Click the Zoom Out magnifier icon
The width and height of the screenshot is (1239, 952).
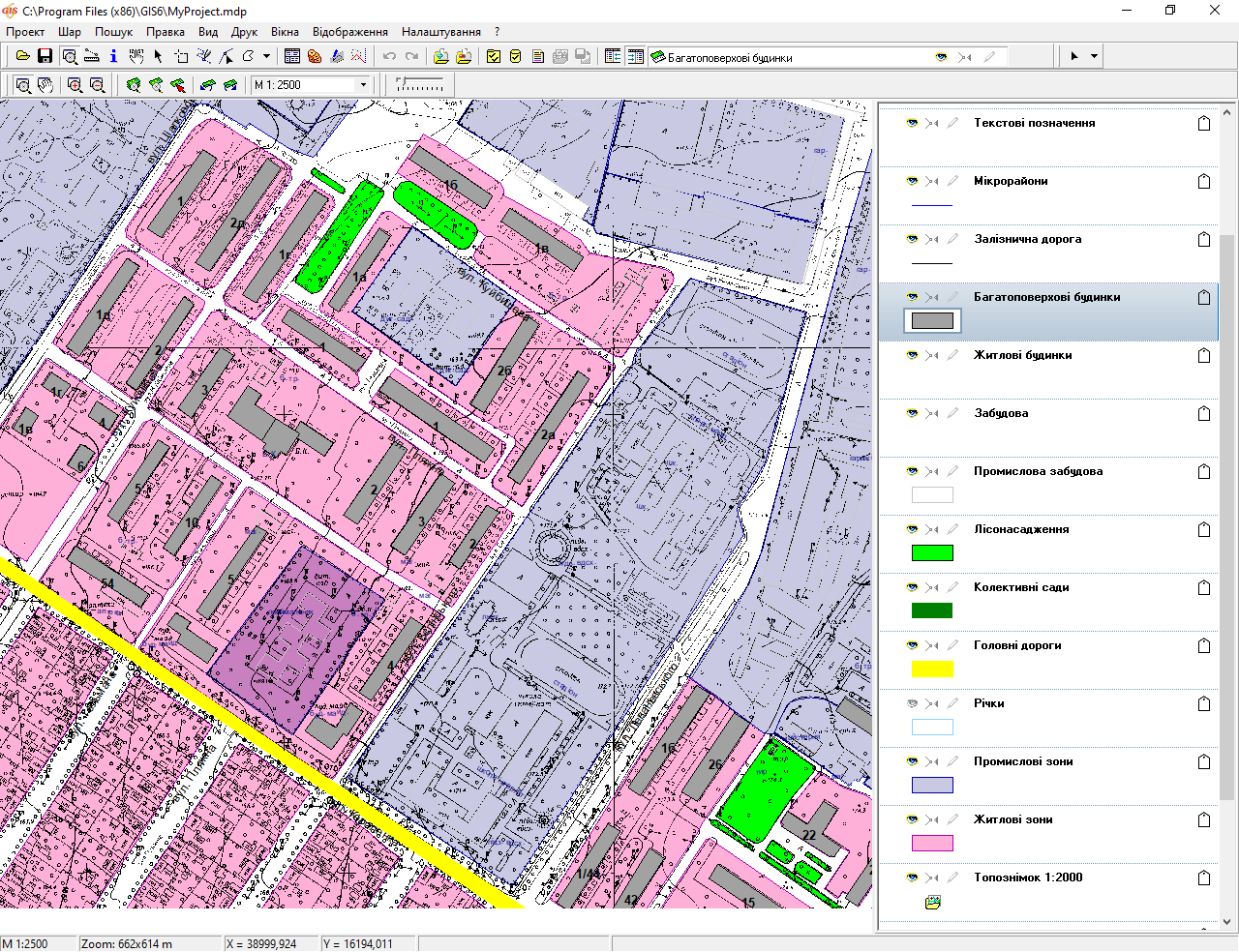[x=97, y=85]
